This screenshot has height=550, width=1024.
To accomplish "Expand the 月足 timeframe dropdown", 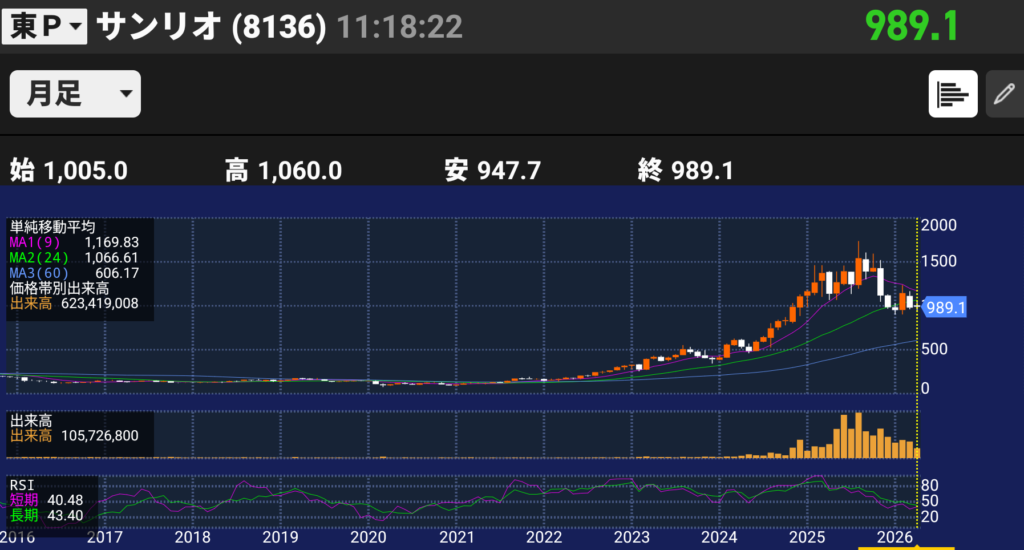I will (75, 94).
